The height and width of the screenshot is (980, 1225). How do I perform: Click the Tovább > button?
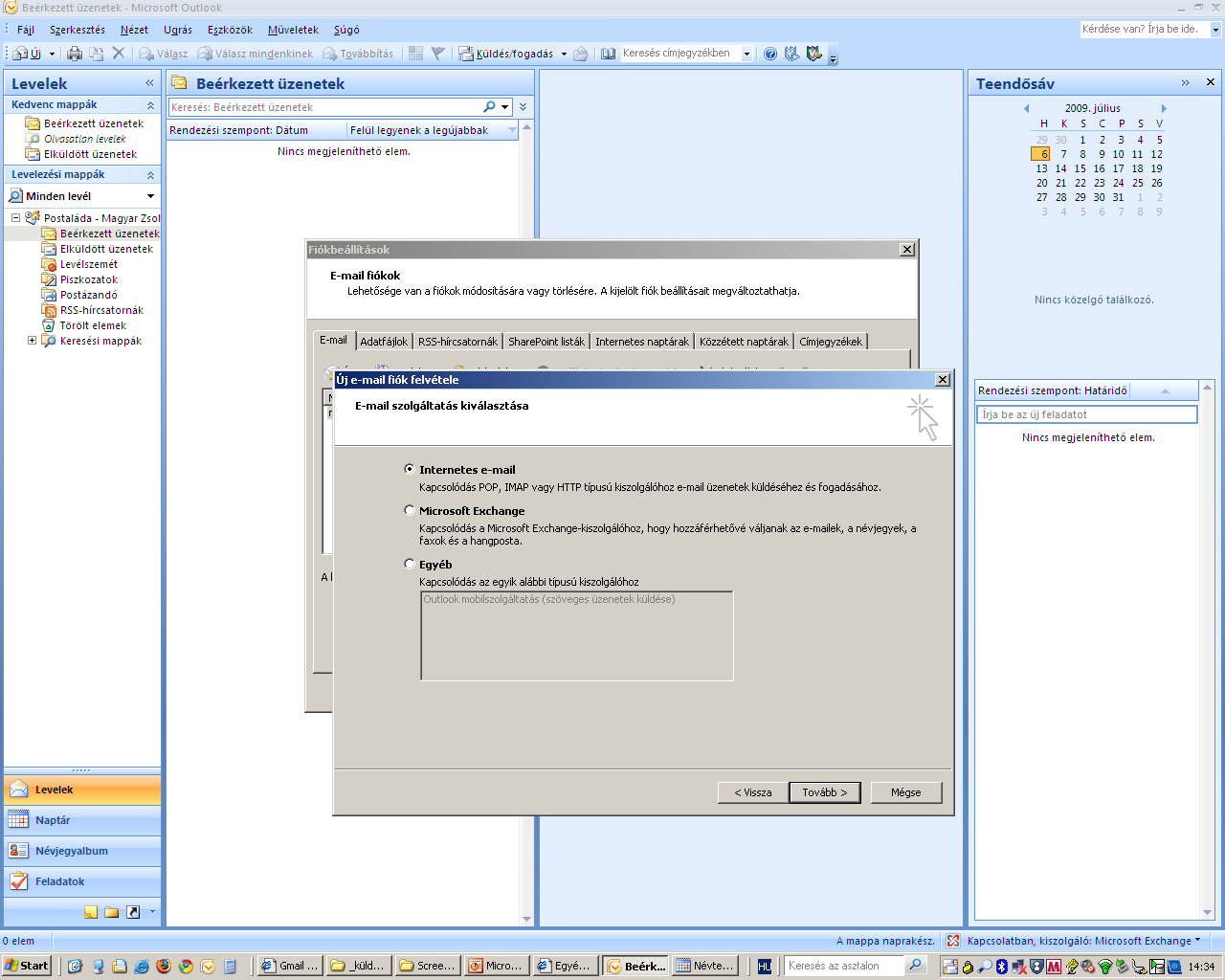pyautogui.click(x=824, y=792)
